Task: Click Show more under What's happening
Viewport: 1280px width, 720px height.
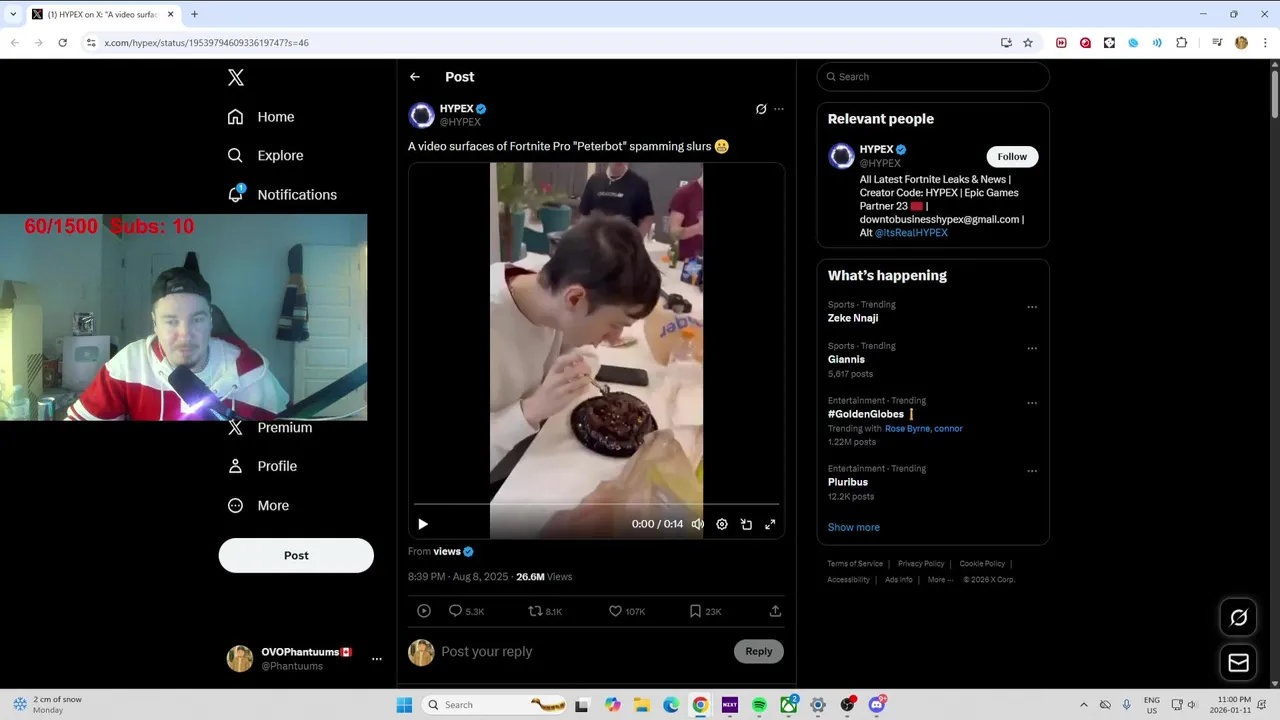Action: [x=854, y=527]
